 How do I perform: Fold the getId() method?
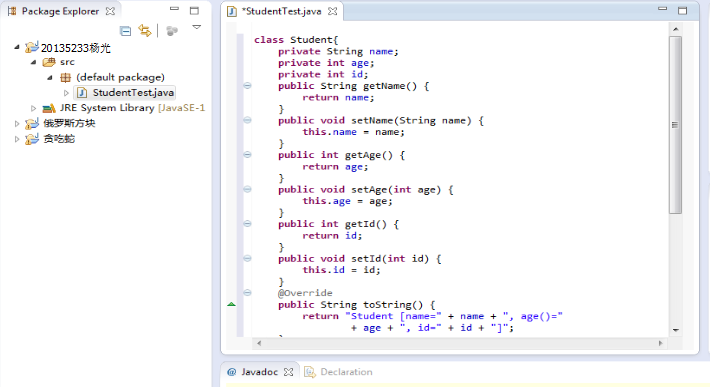point(247,223)
